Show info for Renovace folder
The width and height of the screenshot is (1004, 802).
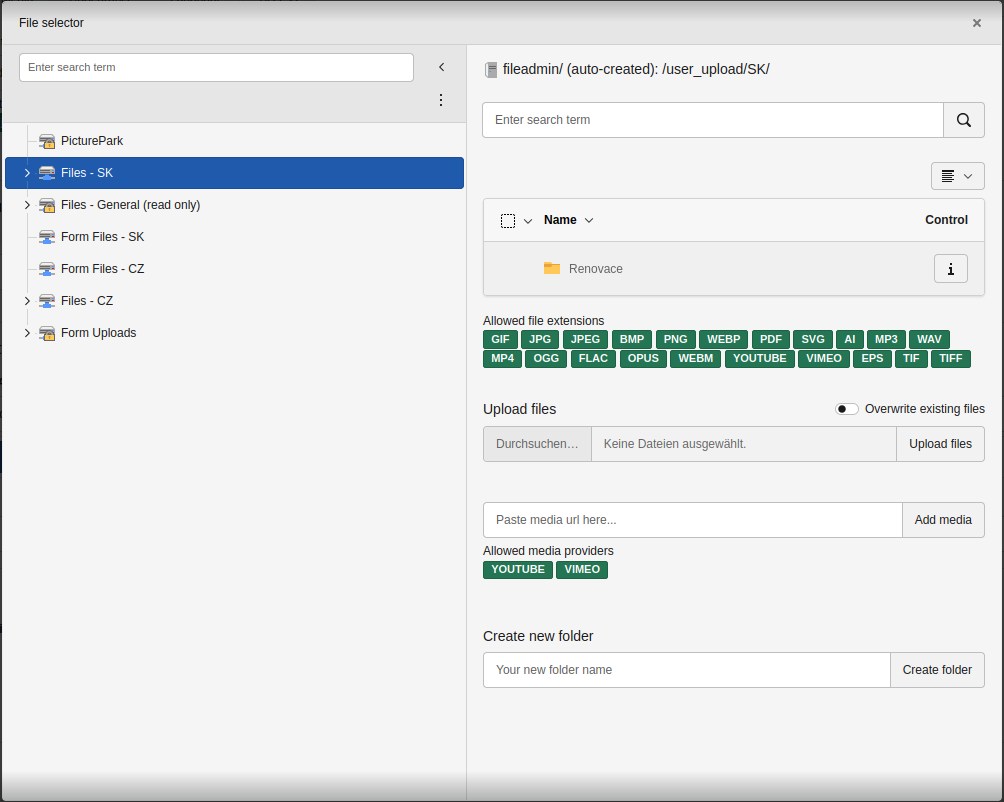(950, 269)
